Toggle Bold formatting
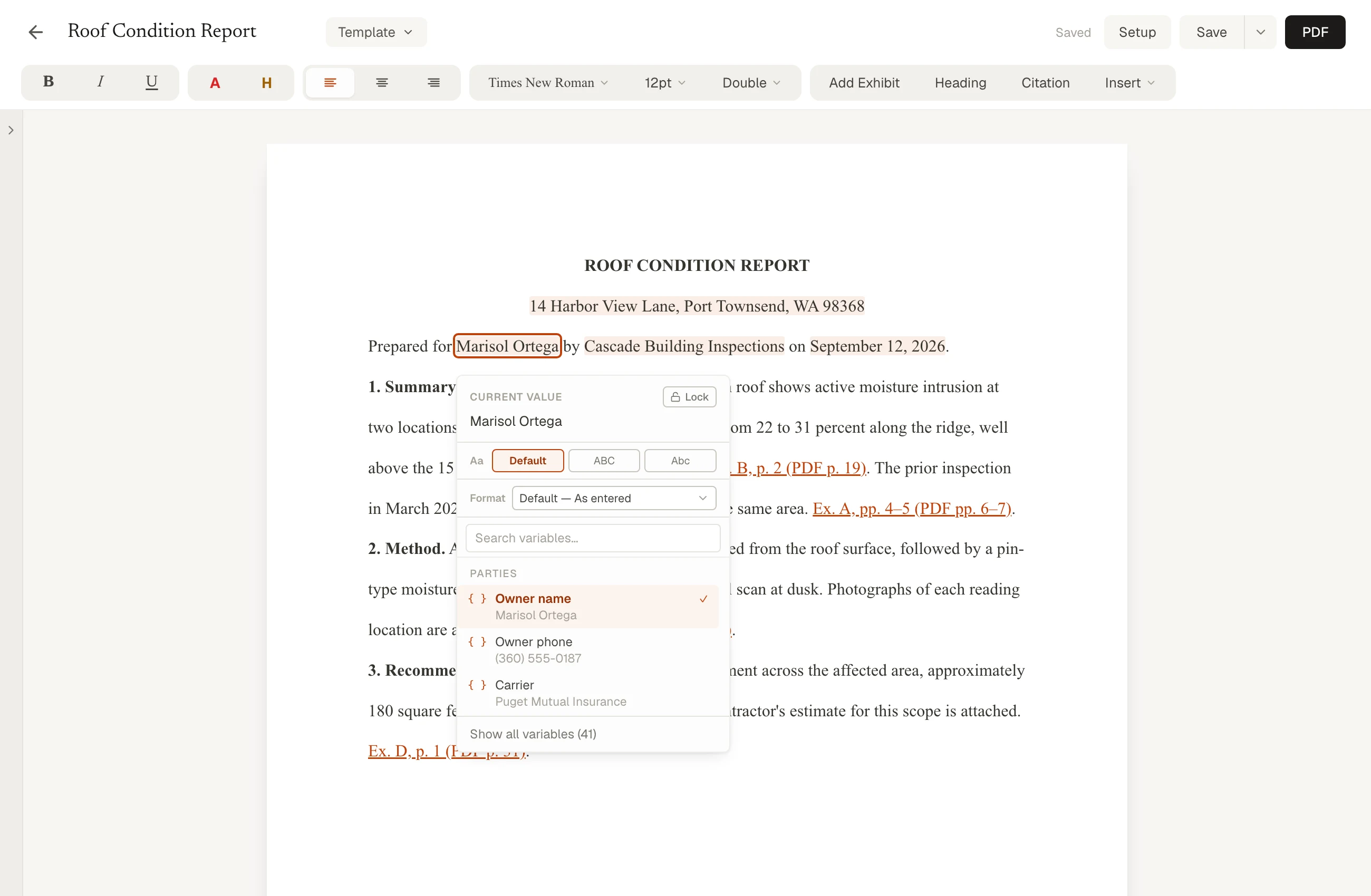 pyautogui.click(x=49, y=82)
